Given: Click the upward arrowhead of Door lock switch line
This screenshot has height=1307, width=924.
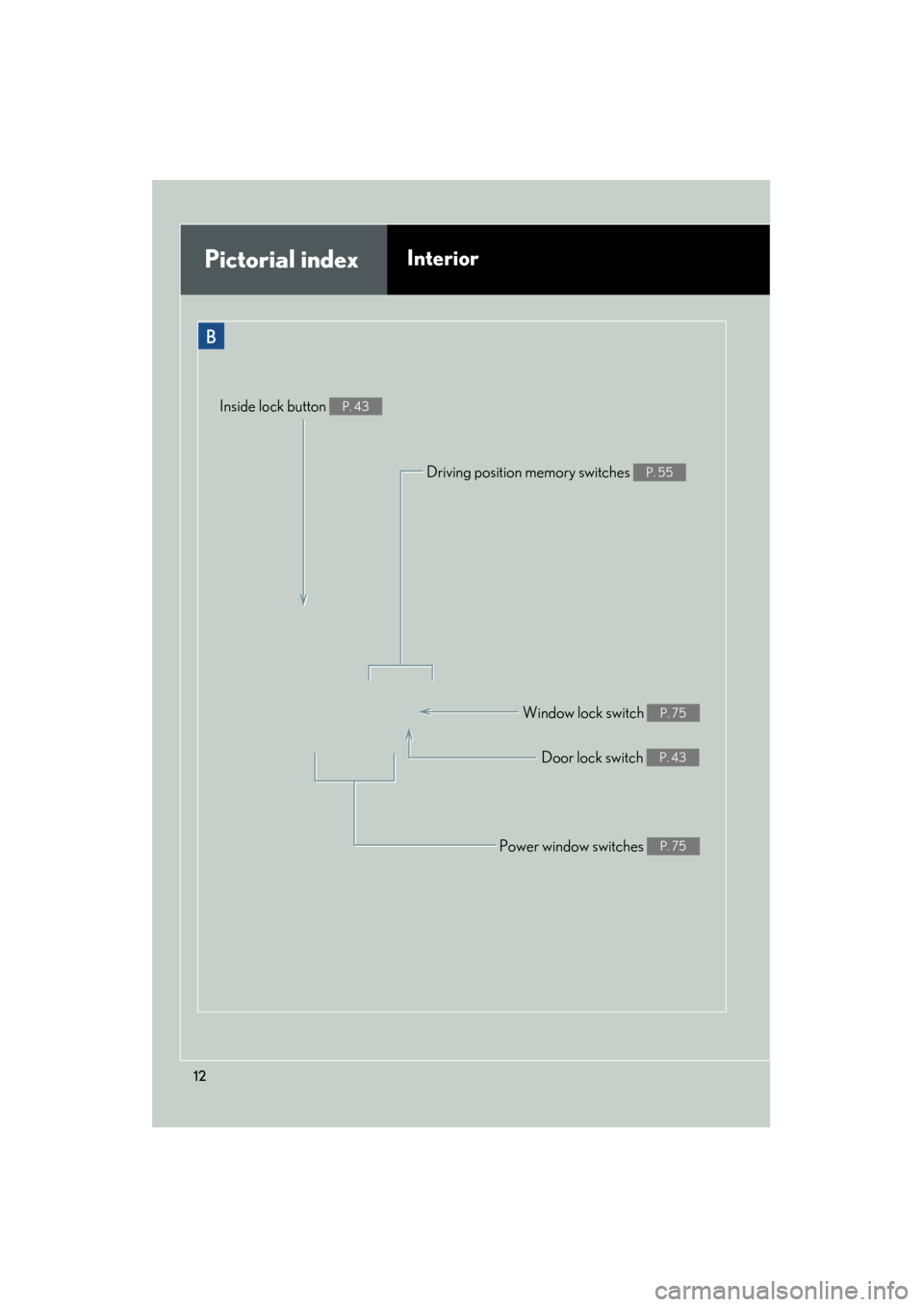Looking at the screenshot, I should pyautogui.click(x=409, y=735).
